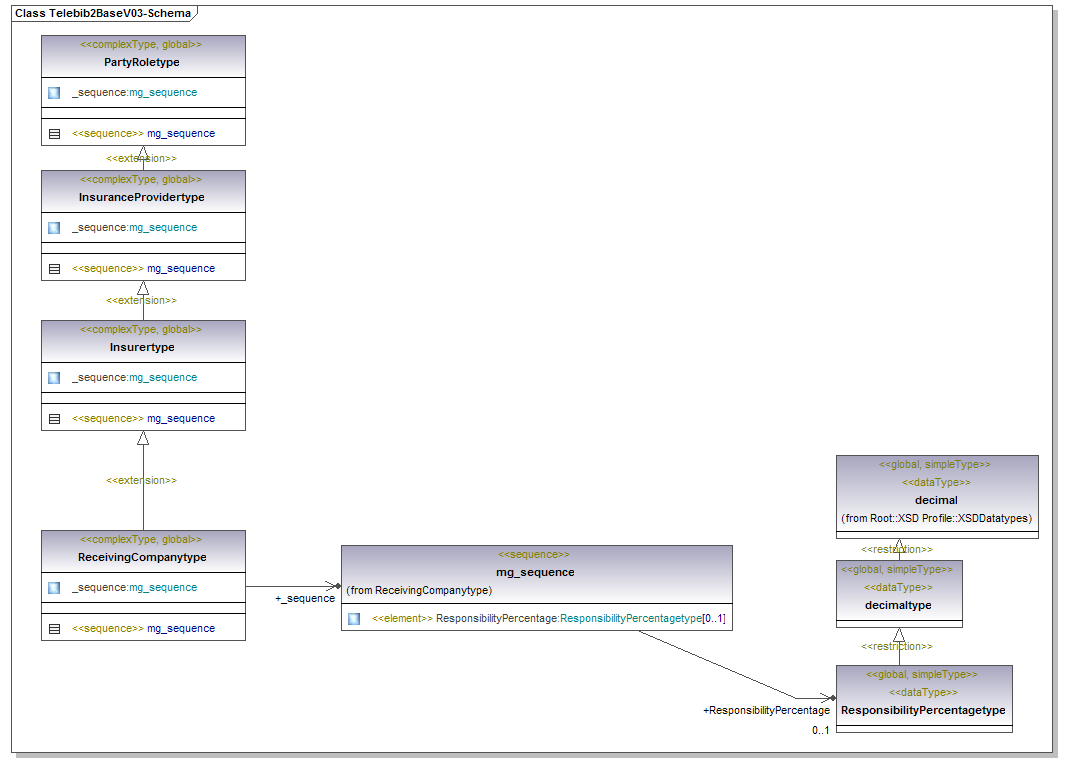The image size is (1079, 773).
Task: Click the attribute icon in PartyRoletype class
Action: click(54, 93)
